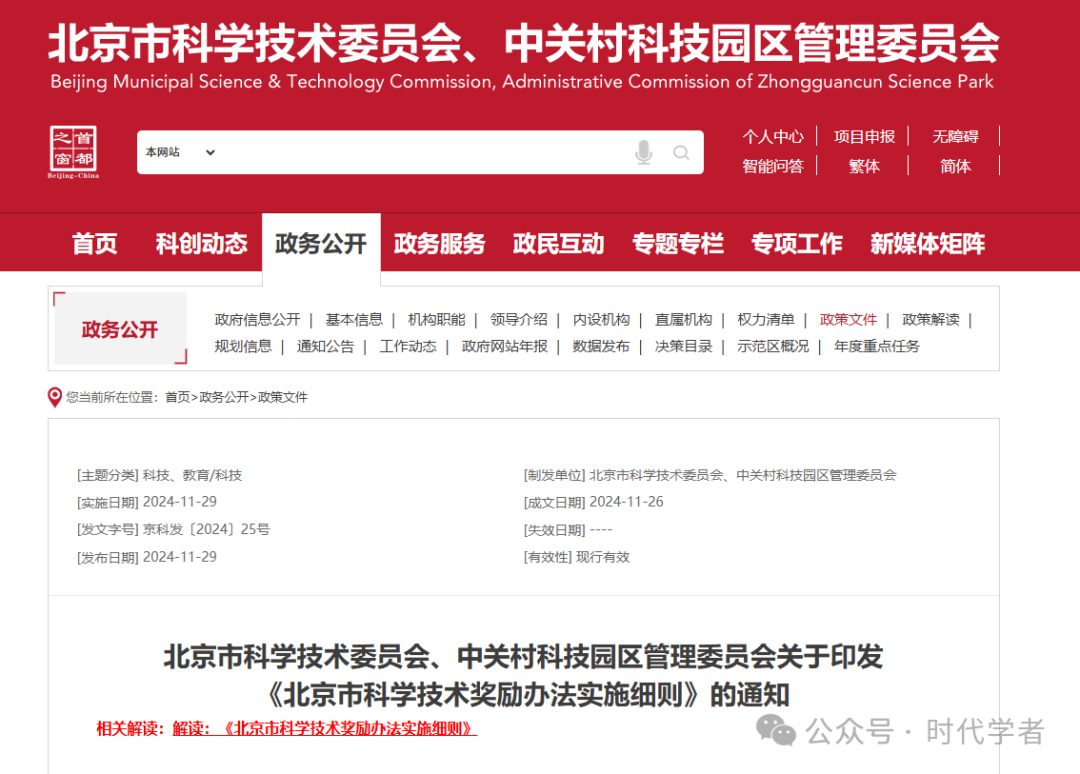
Task: Open 科创动态 navigation tab
Action: click(x=201, y=243)
